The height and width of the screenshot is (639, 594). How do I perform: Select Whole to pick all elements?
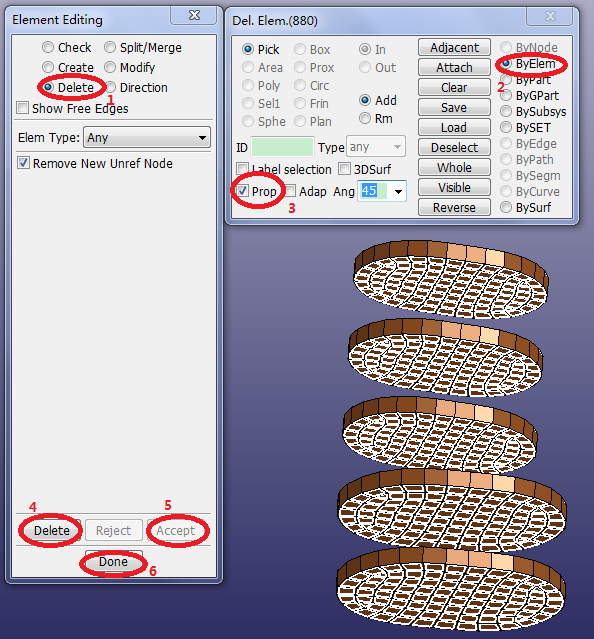coord(454,167)
